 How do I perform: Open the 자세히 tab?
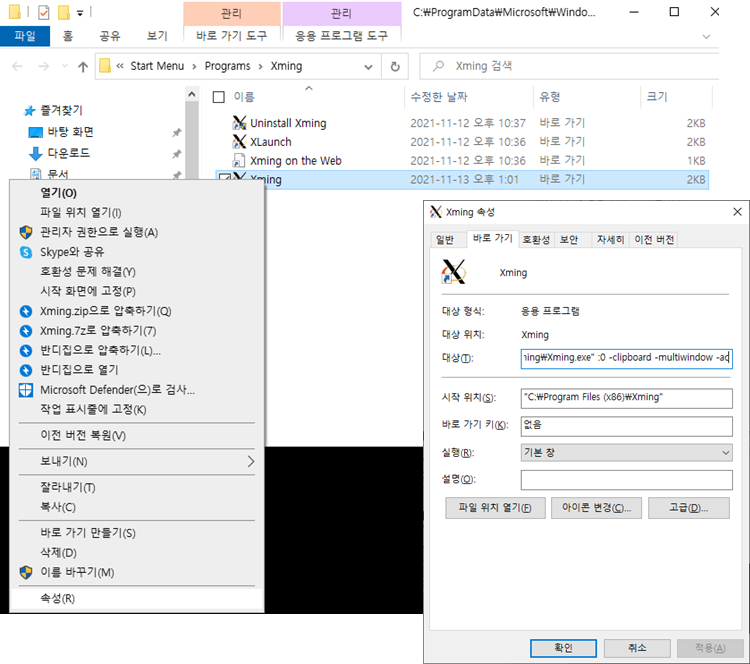click(610, 240)
